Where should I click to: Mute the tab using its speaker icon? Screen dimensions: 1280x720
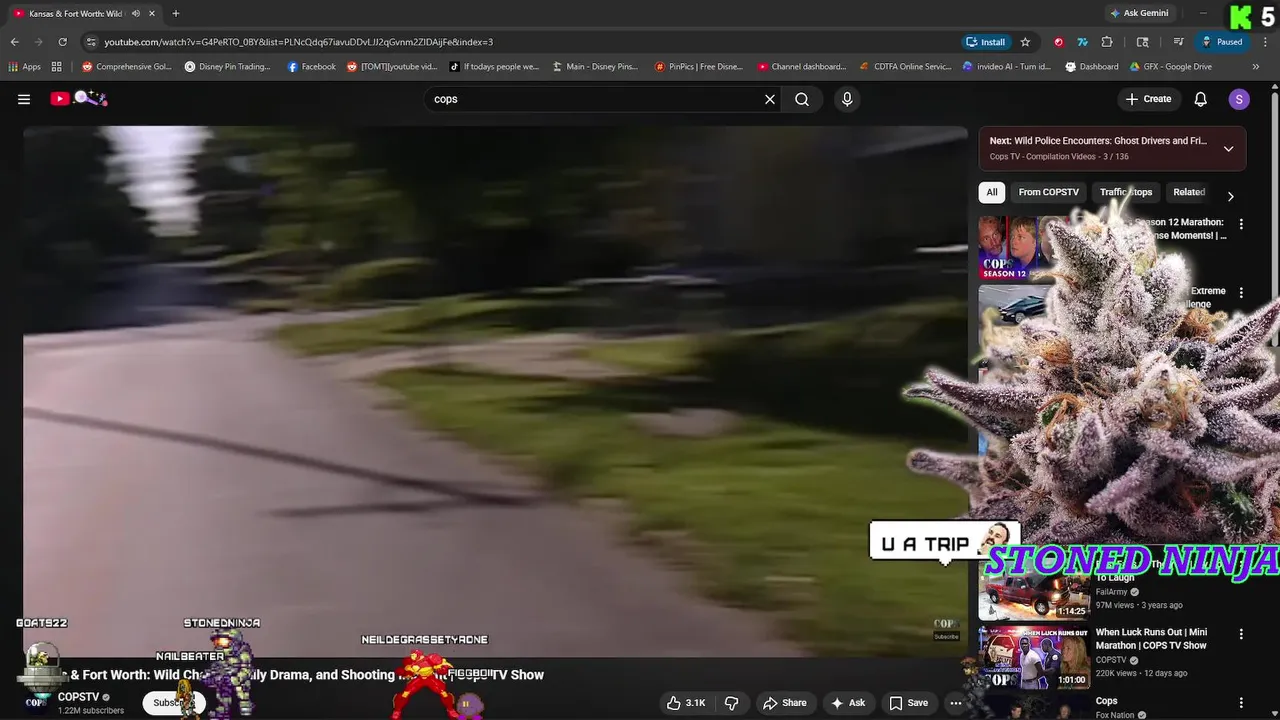pos(135,13)
